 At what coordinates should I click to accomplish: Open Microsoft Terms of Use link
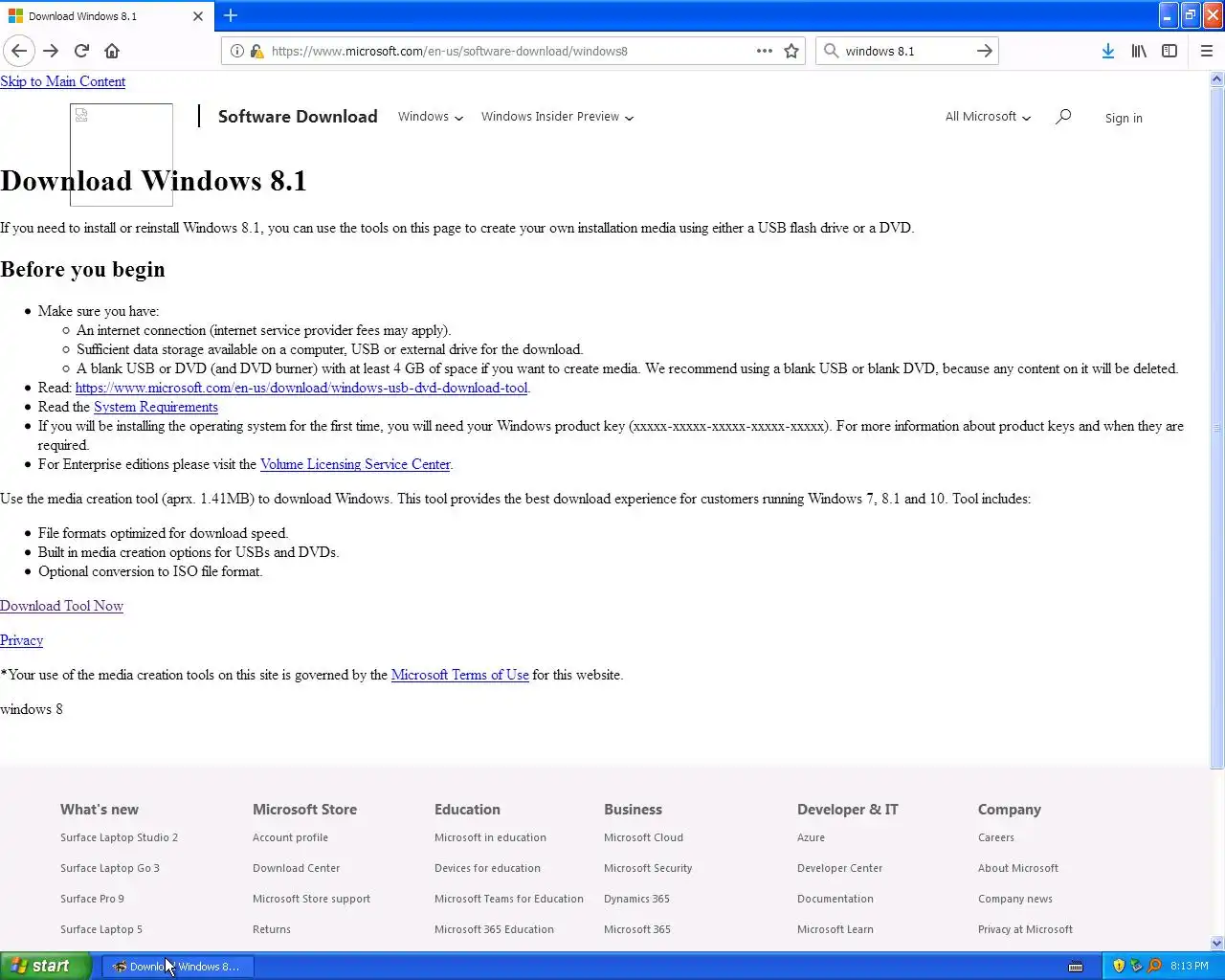460,675
